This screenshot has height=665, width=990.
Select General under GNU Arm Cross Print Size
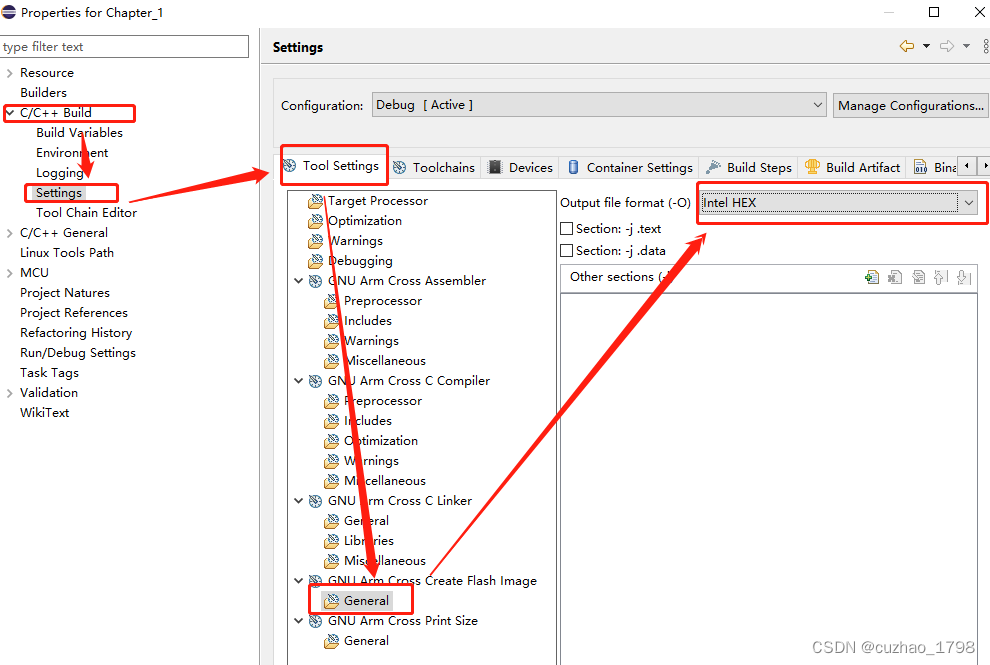coord(366,641)
